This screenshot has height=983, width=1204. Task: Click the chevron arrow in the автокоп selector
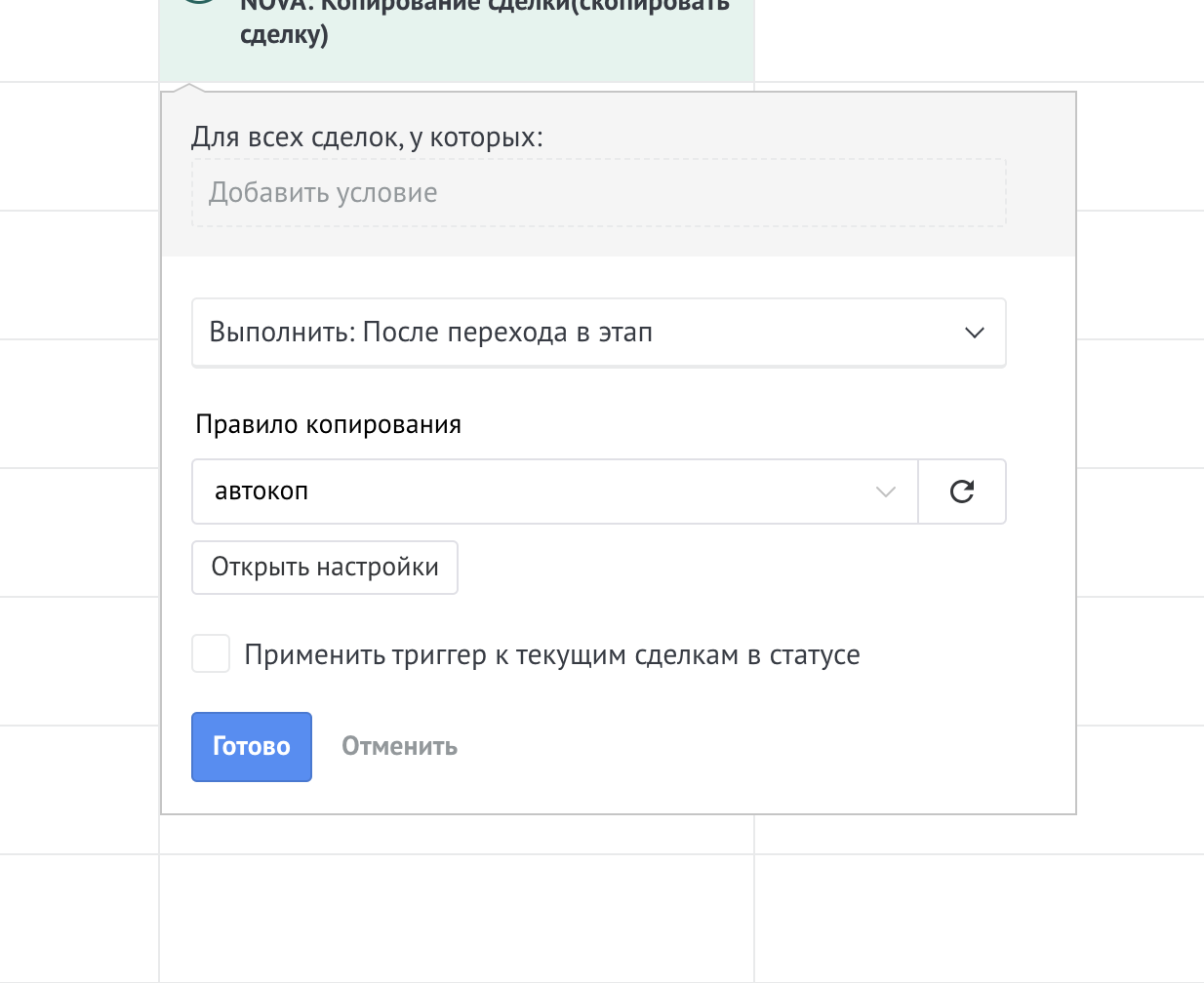tap(885, 491)
